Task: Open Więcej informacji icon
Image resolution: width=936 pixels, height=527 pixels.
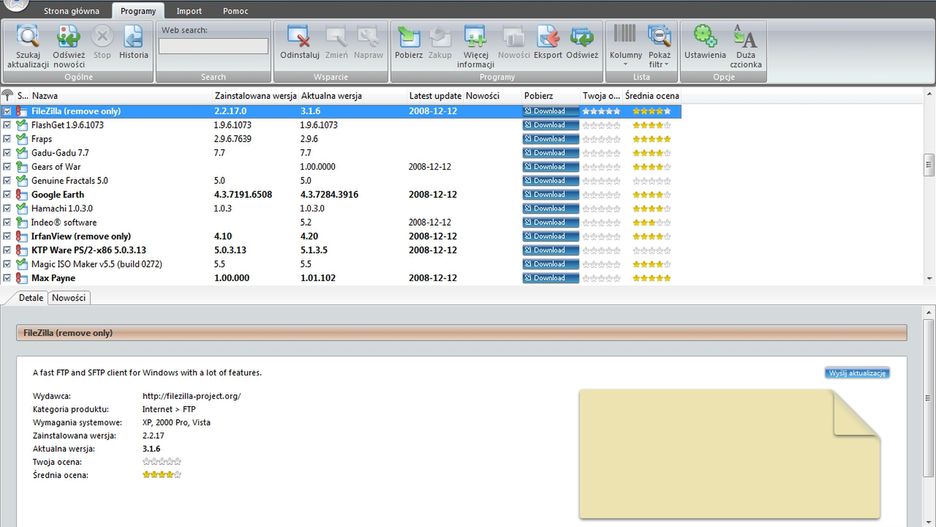Action: coord(475,38)
